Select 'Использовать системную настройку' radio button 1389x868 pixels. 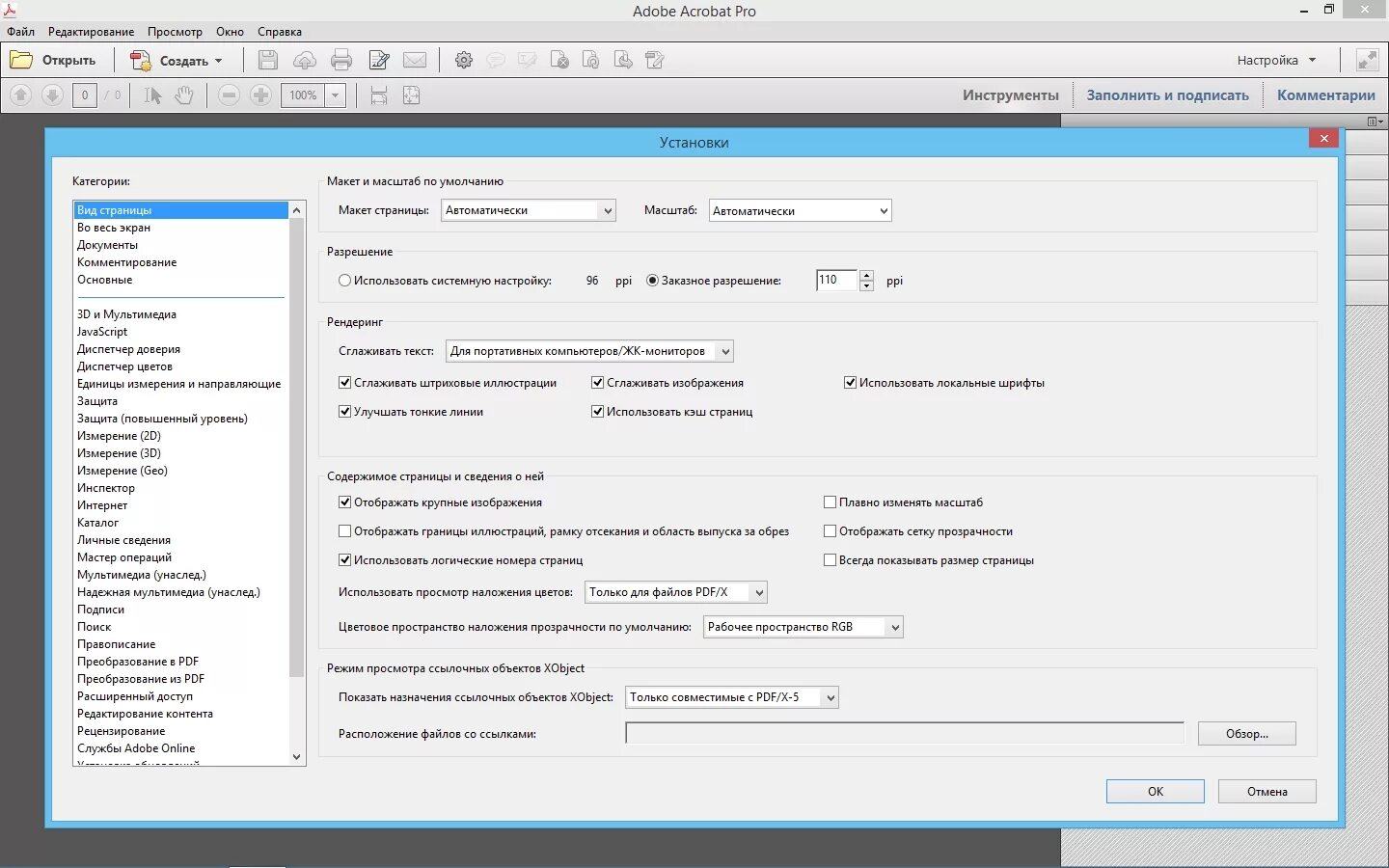[344, 281]
